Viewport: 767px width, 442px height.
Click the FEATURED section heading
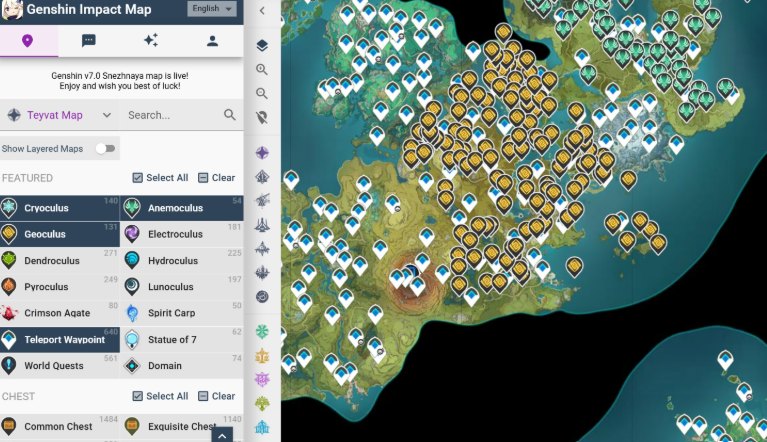tap(27, 178)
